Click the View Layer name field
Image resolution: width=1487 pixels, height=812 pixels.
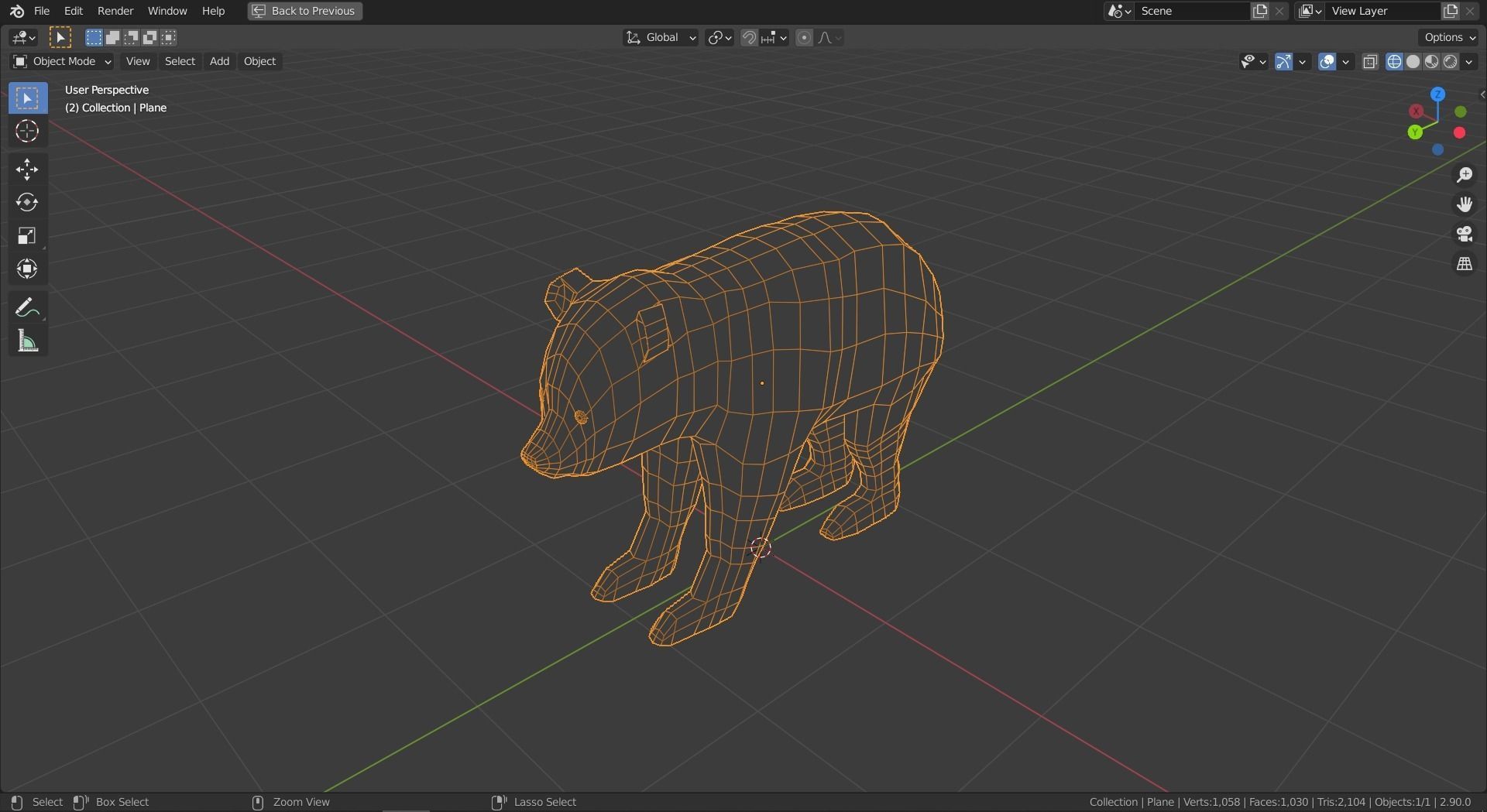1382,11
